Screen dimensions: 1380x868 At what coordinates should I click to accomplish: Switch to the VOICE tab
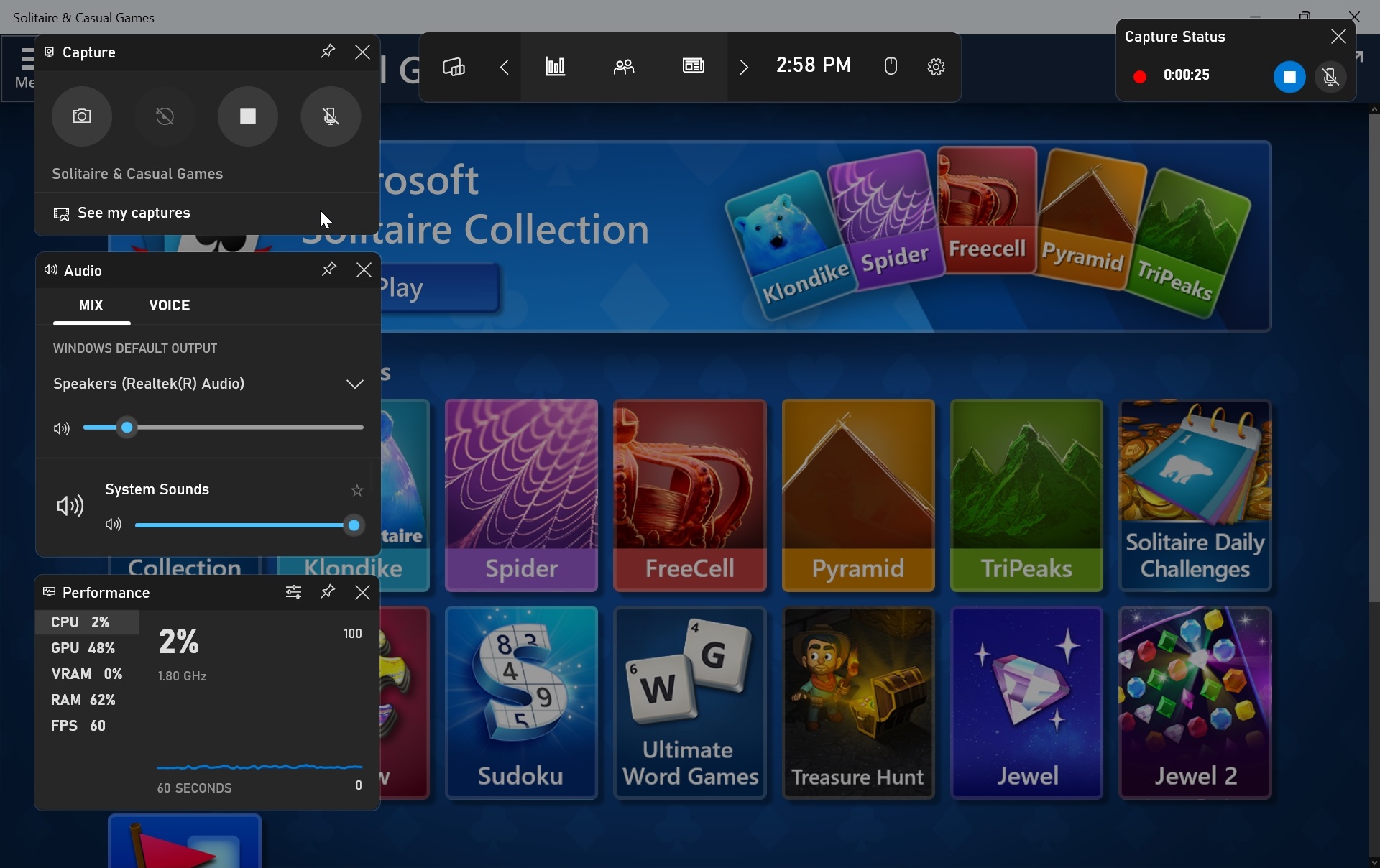[169, 305]
